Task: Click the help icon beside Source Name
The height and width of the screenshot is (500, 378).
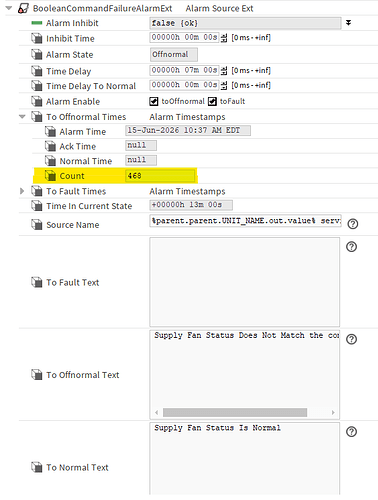Action: pyautogui.click(x=352, y=224)
